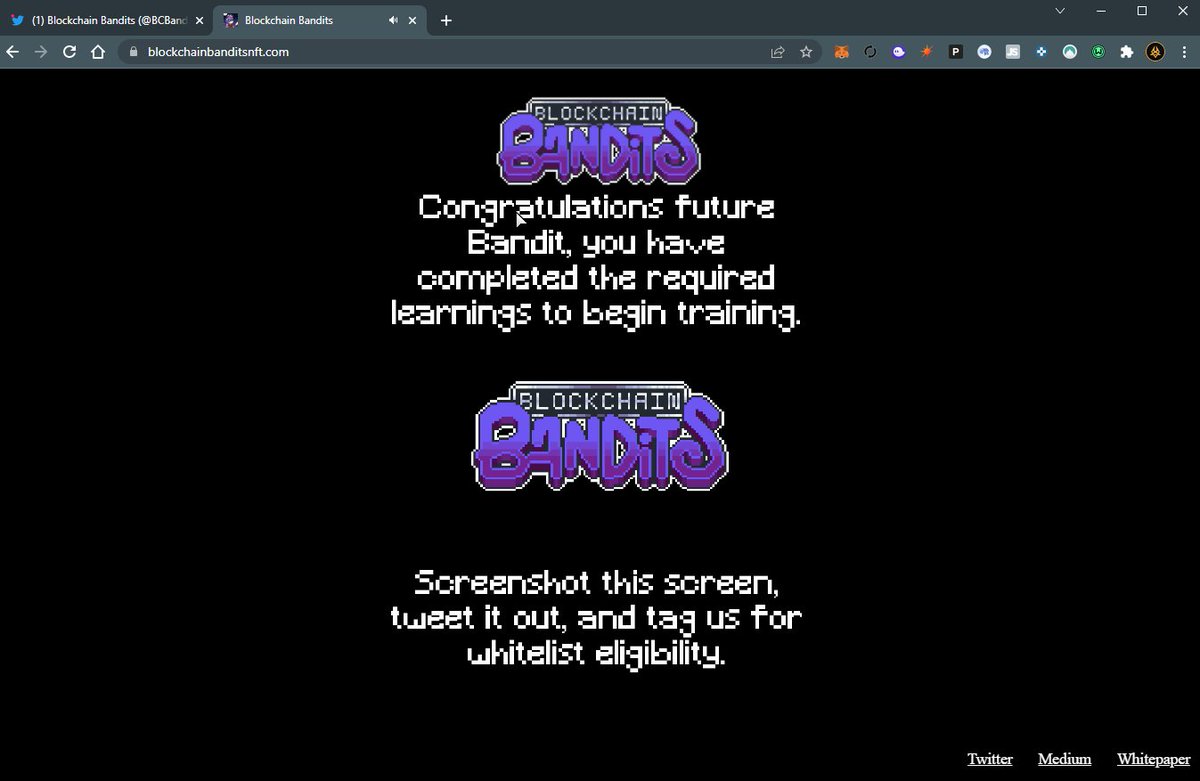Viewport: 1200px width, 781px height.
Task: Share this page using the share icon
Action: [778, 52]
